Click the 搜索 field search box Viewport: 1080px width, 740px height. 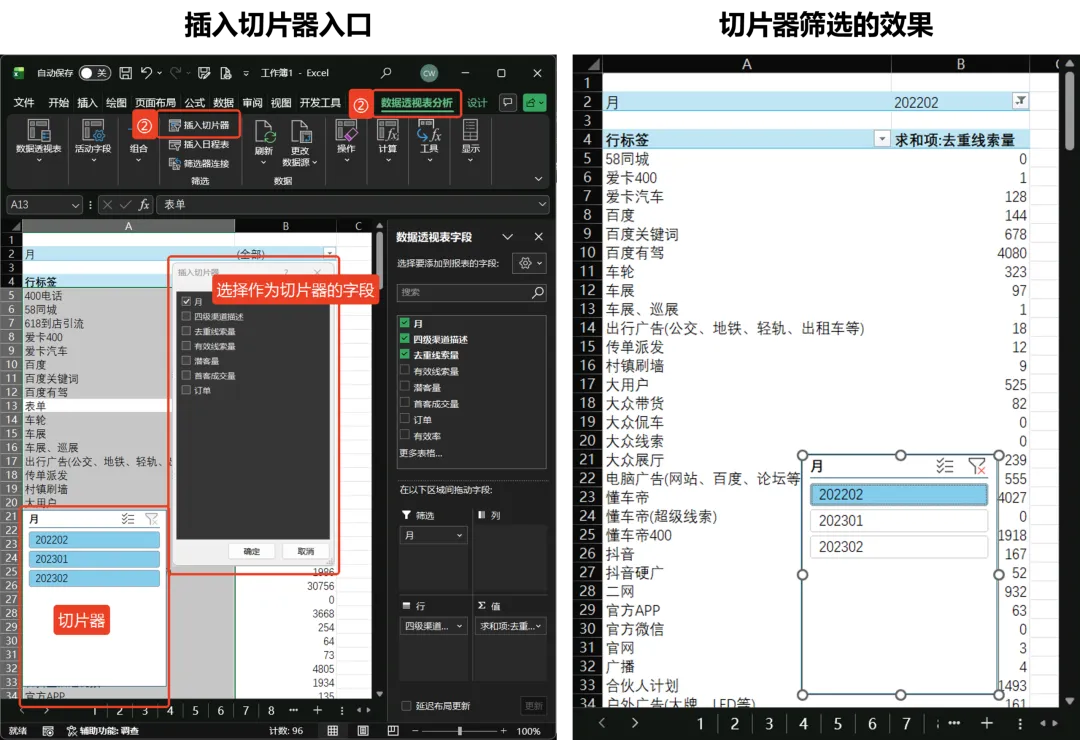(472, 293)
